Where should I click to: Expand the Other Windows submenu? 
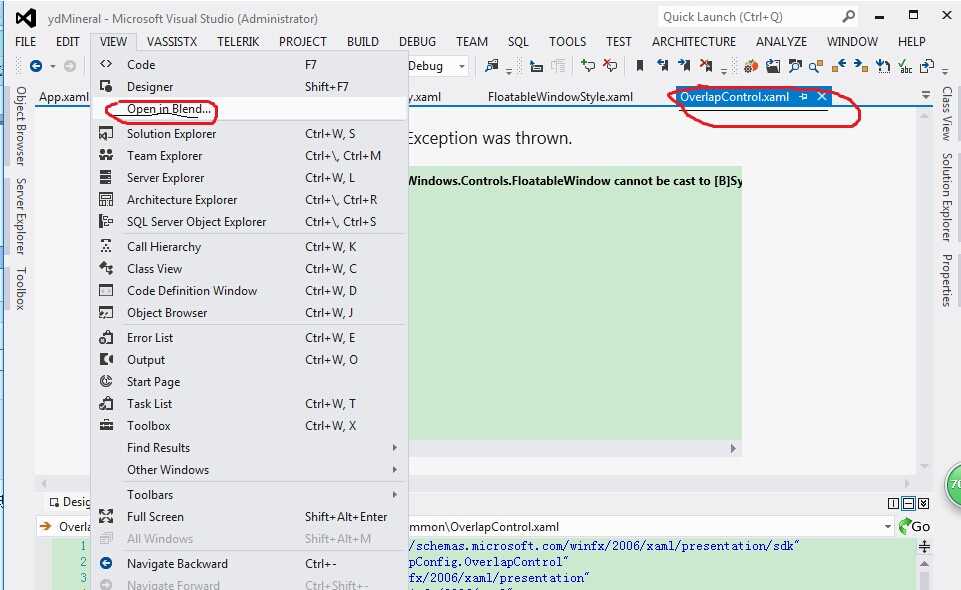(249, 470)
